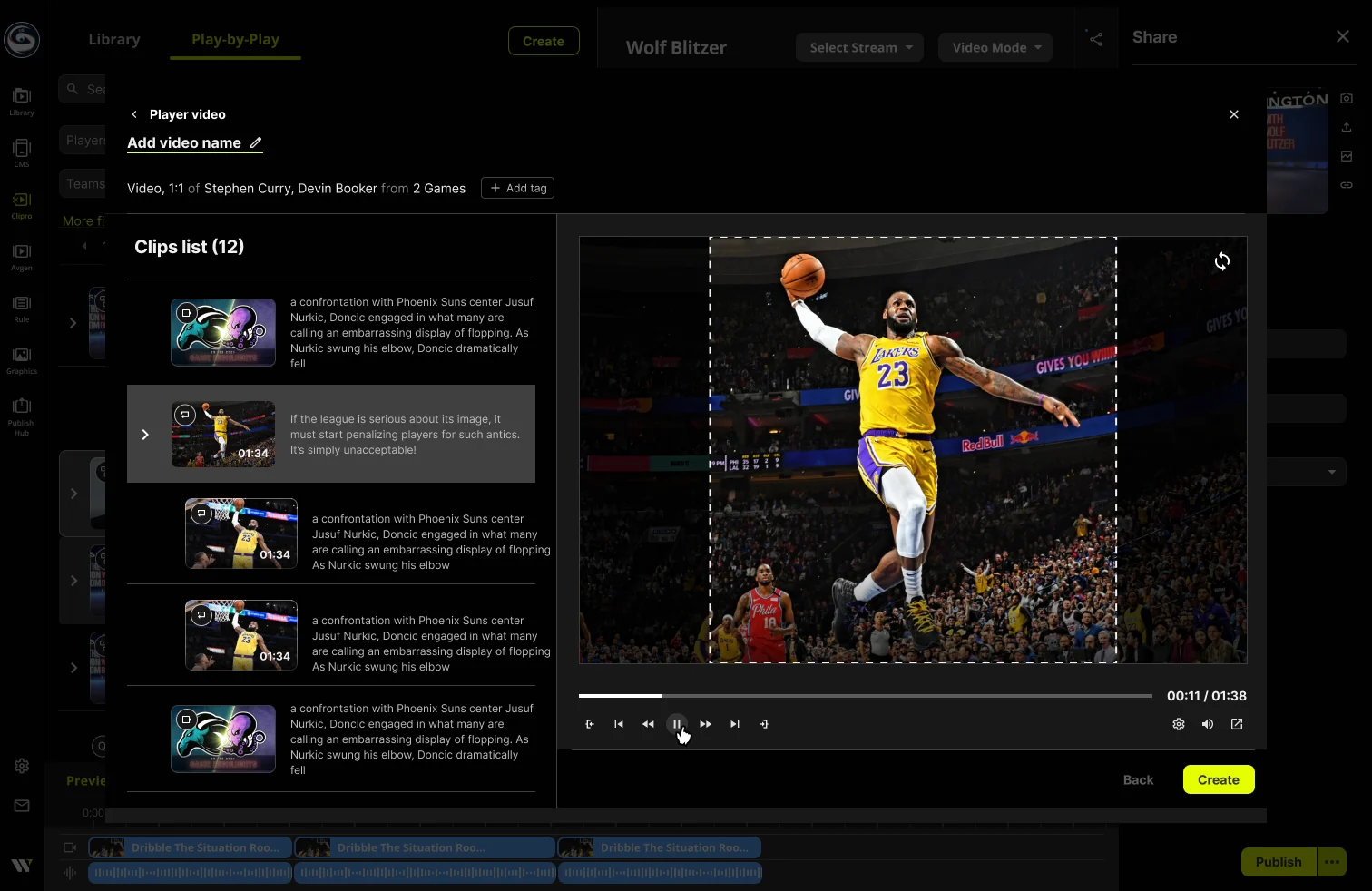Click the rotate icon on the video preview

click(x=1222, y=261)
